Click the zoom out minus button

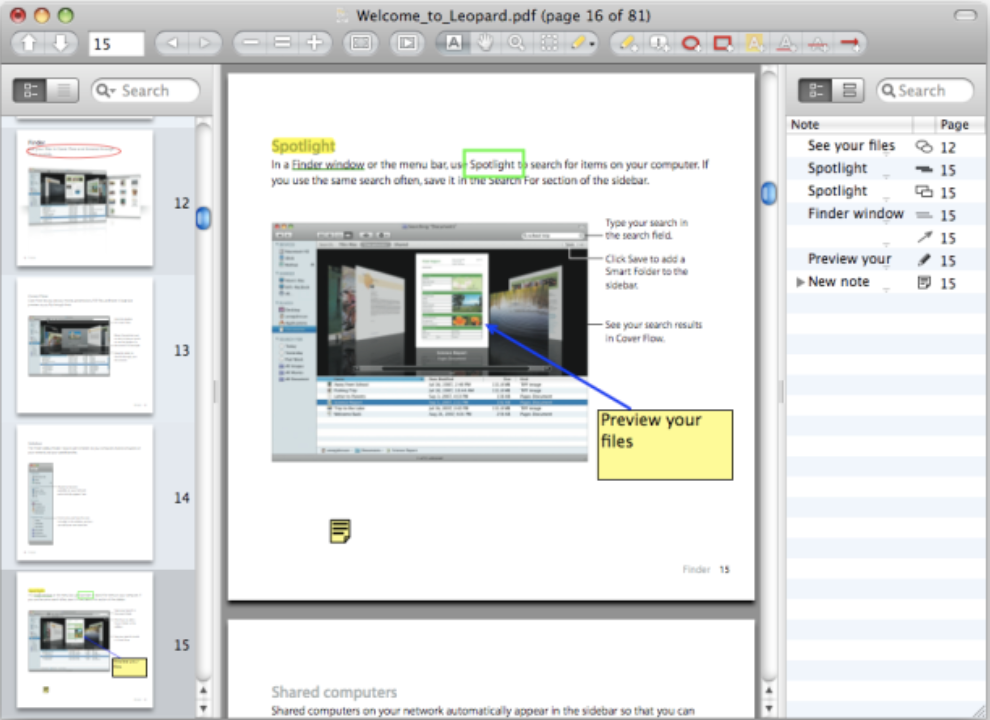251,43
